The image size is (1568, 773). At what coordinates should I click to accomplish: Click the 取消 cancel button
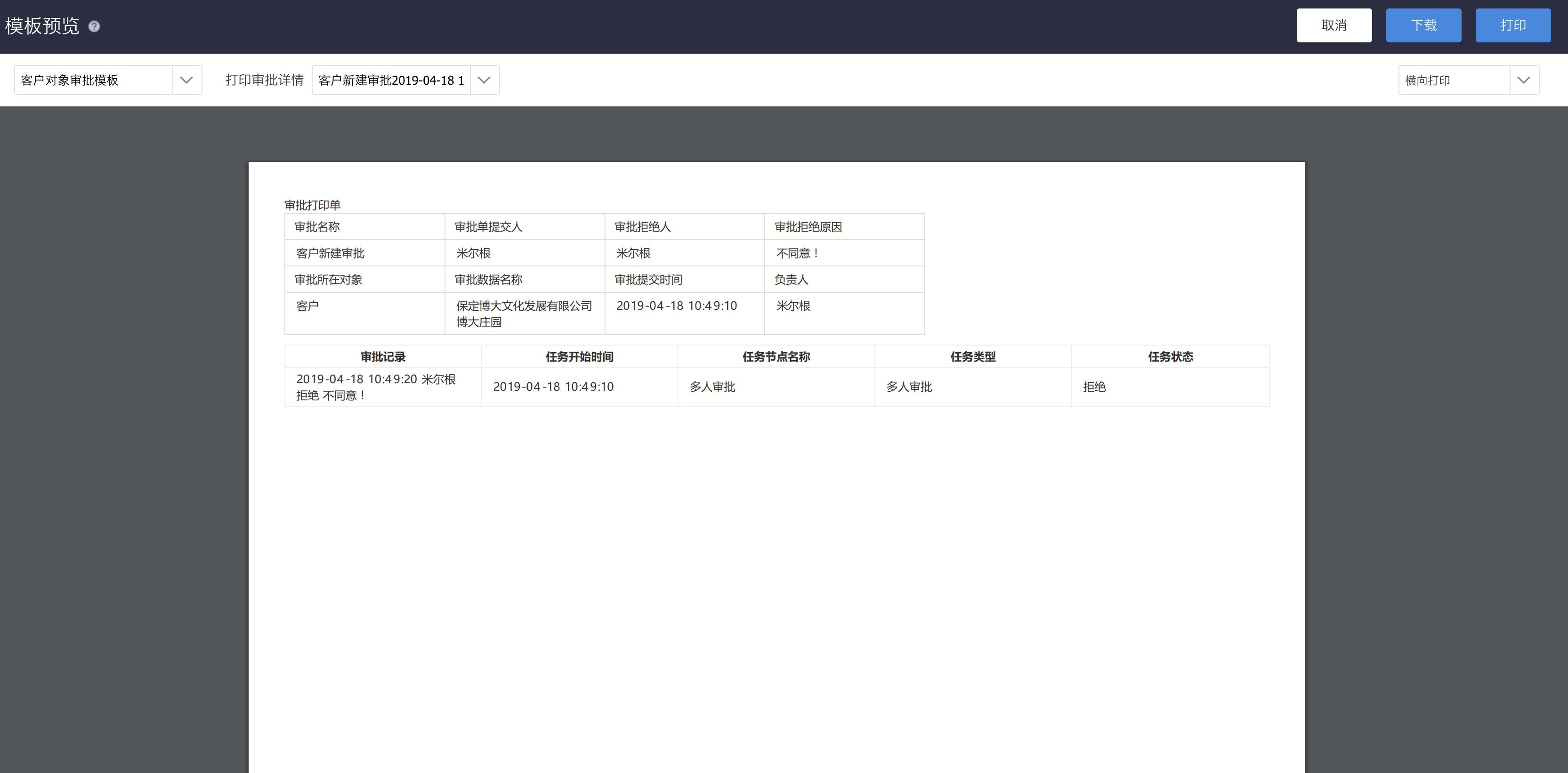(1334, 25)
